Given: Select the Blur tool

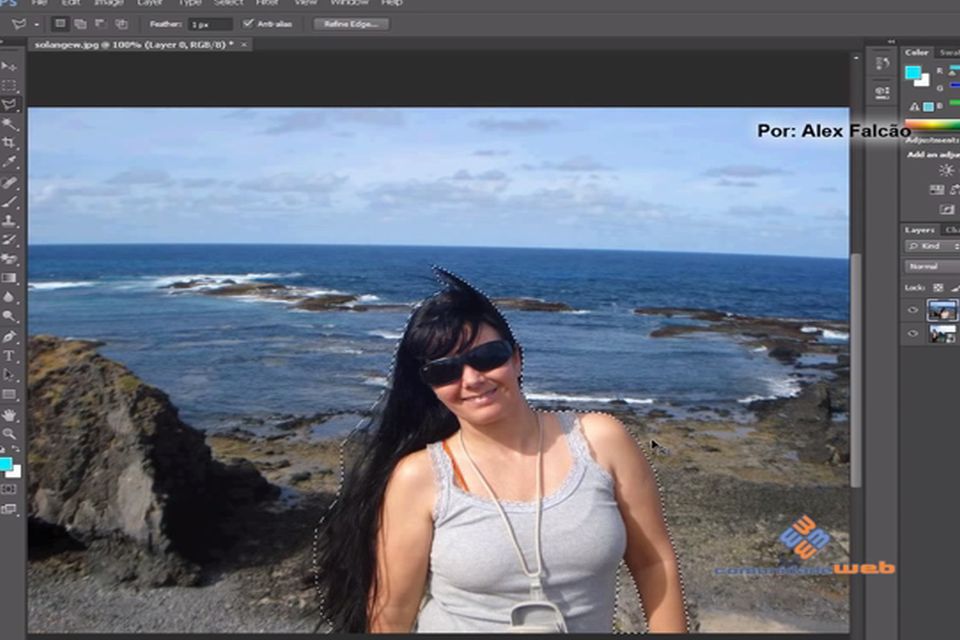Looking at the screenshot, I should (x=9, y=297).
